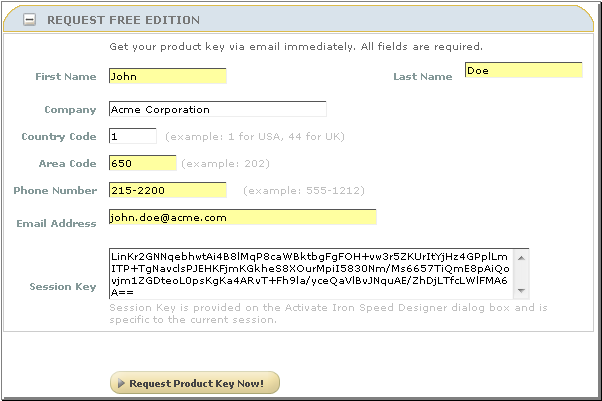Focus the First Name field containing John
Viewport: 602px width, 401px height.
167,76
